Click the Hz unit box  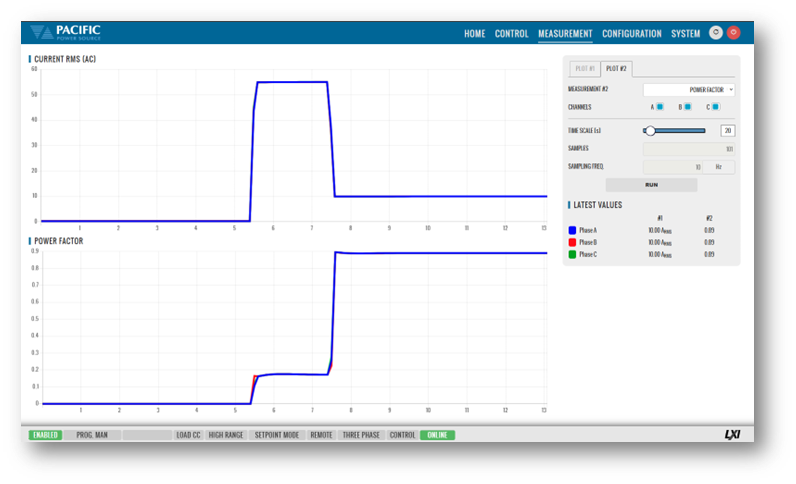pyautogui.click(x=719, y=167)
